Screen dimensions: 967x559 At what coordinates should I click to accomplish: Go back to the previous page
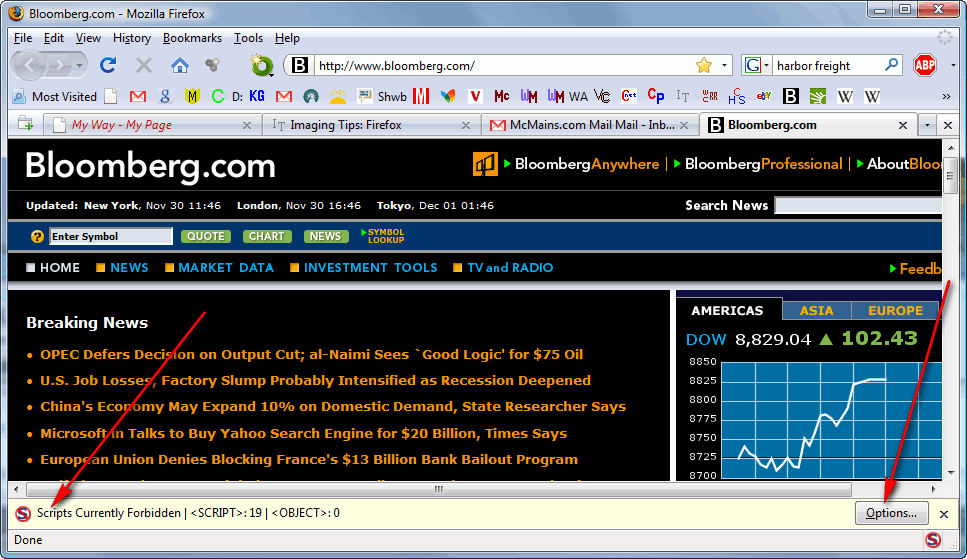pos(29,65)
